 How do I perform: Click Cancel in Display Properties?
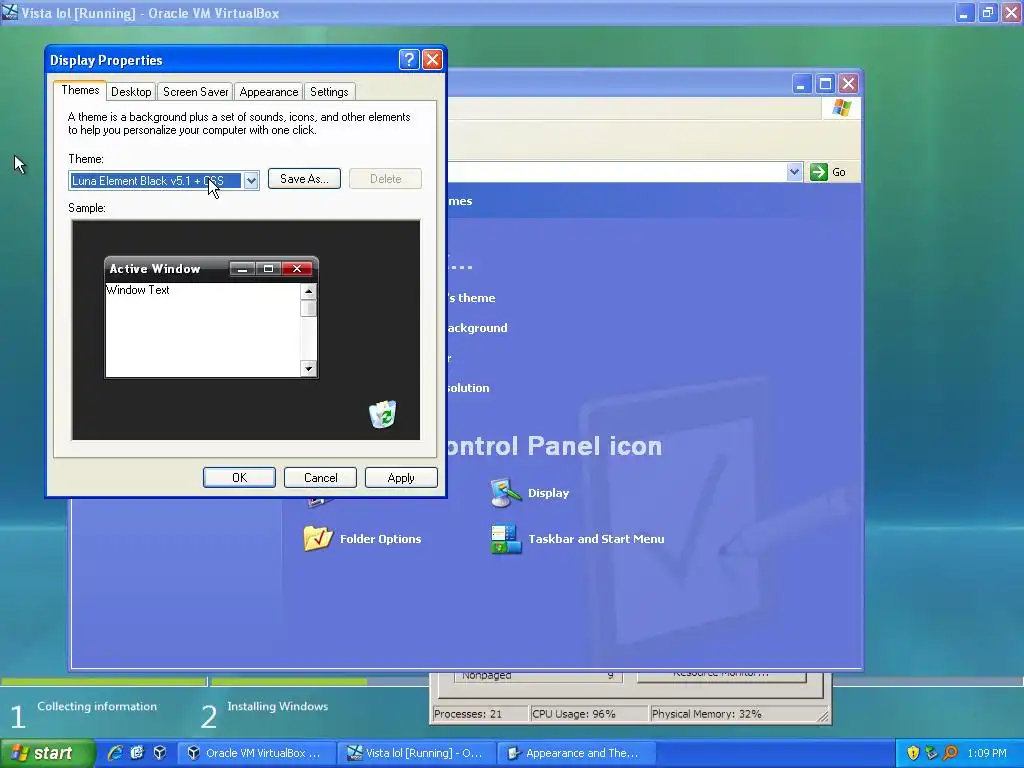coord(320,477)
